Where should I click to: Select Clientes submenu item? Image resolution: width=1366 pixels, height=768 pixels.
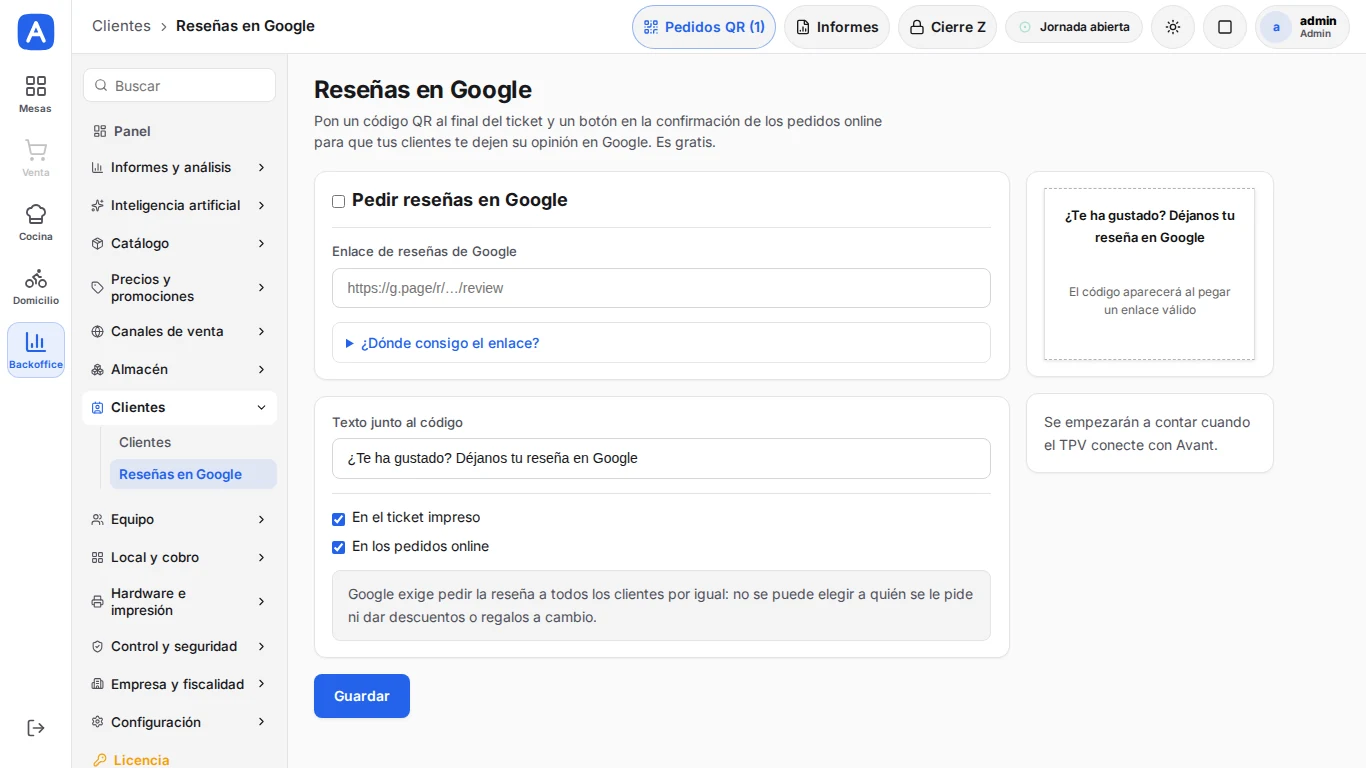click(x=193, y=442)
